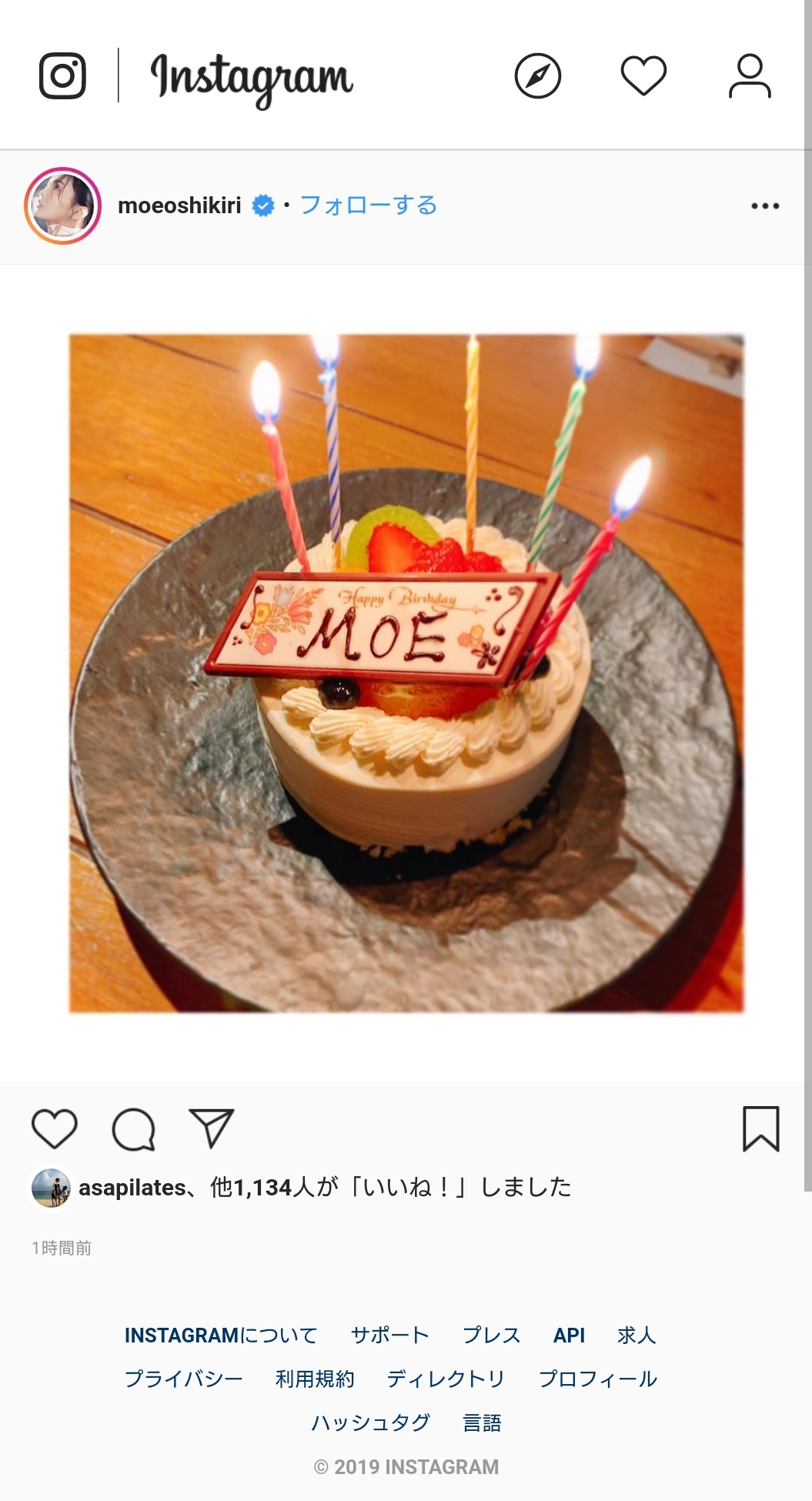The height and width of the screenshot is (1501, 812).
Task: Open the API footer link
Action: (569, 1335)
